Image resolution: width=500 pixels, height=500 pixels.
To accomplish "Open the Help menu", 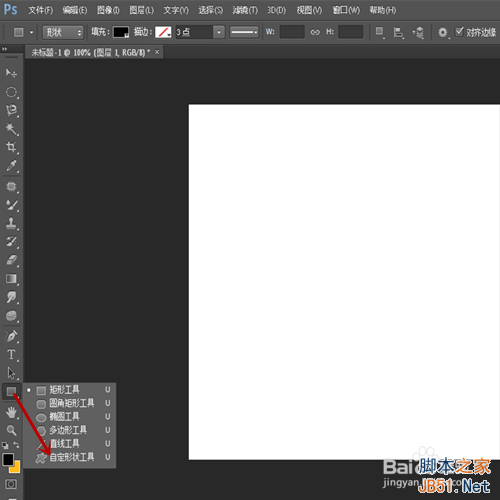I will (x=383, y=10).
